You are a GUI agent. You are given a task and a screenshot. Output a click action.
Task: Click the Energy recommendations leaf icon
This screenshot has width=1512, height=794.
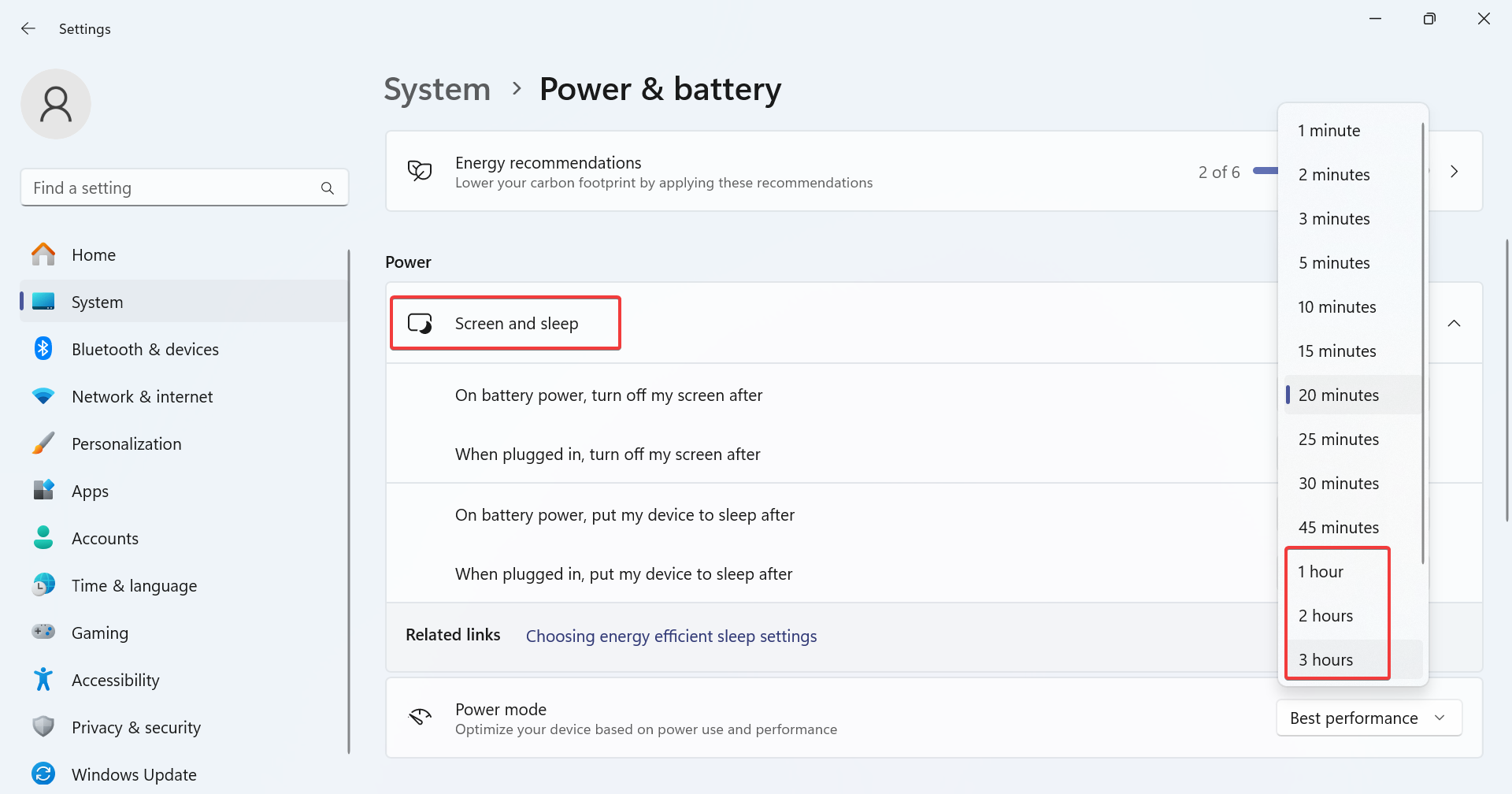[420, 171]
